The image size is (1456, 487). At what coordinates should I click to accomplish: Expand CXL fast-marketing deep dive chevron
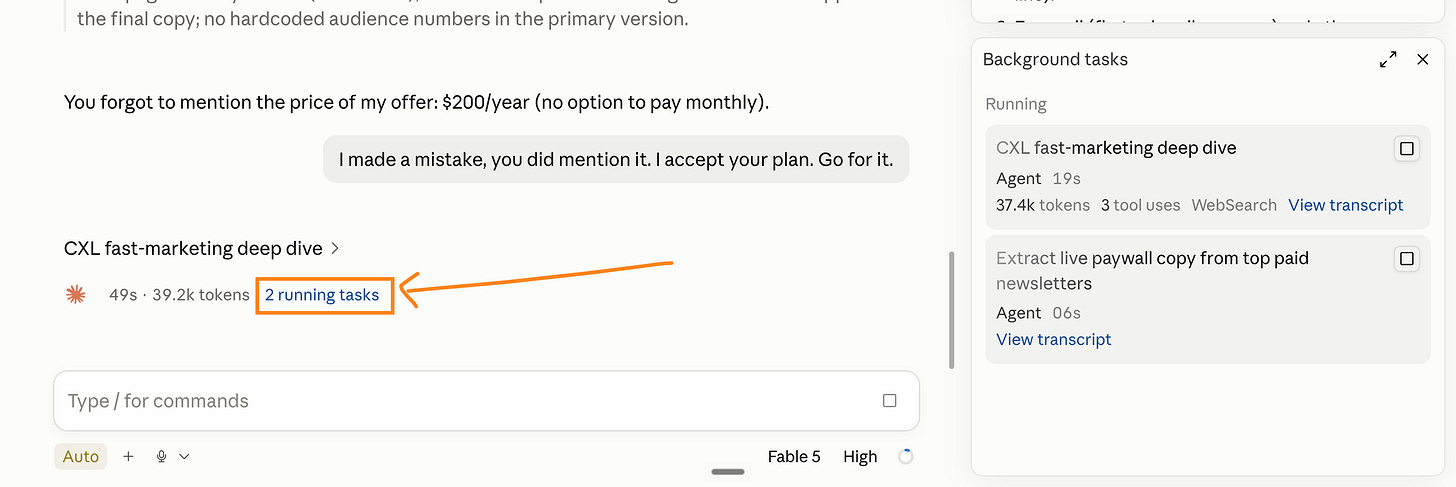coord(335,248)
